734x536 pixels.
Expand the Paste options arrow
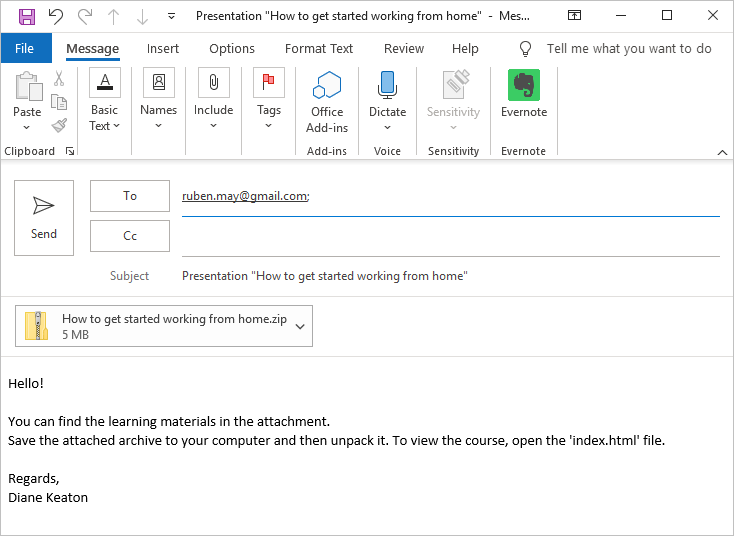tap(27, 127)
